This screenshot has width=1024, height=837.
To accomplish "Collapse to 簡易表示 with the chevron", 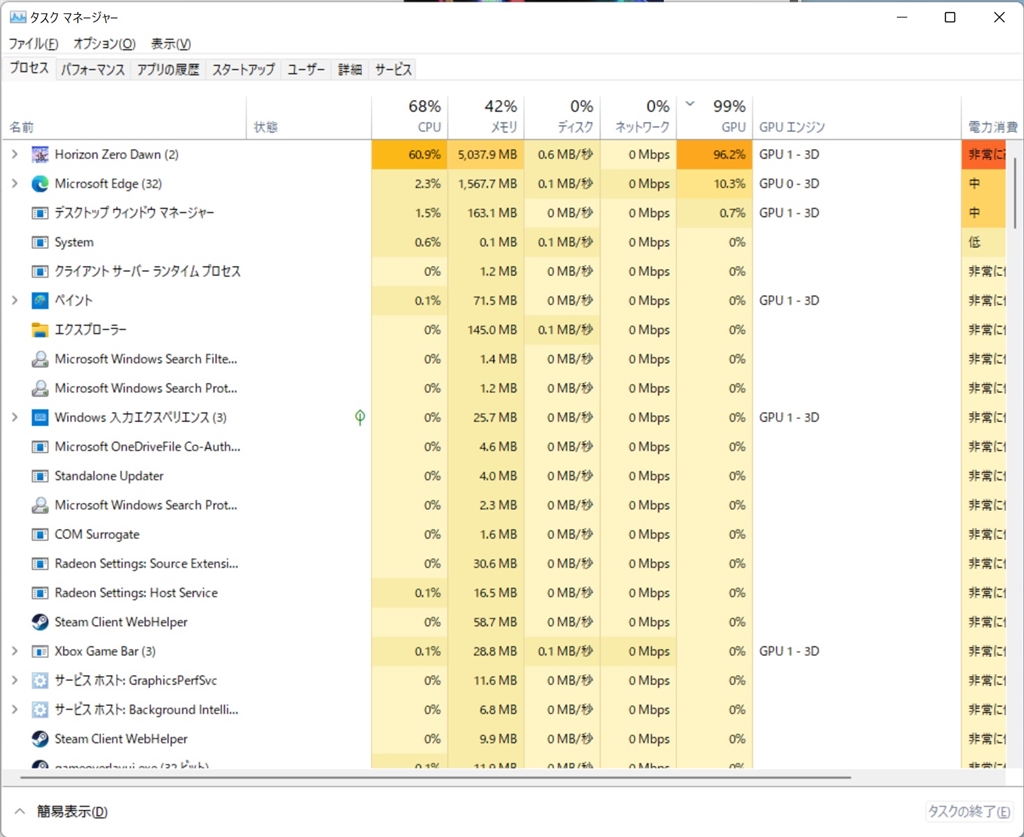I will 20,812.
